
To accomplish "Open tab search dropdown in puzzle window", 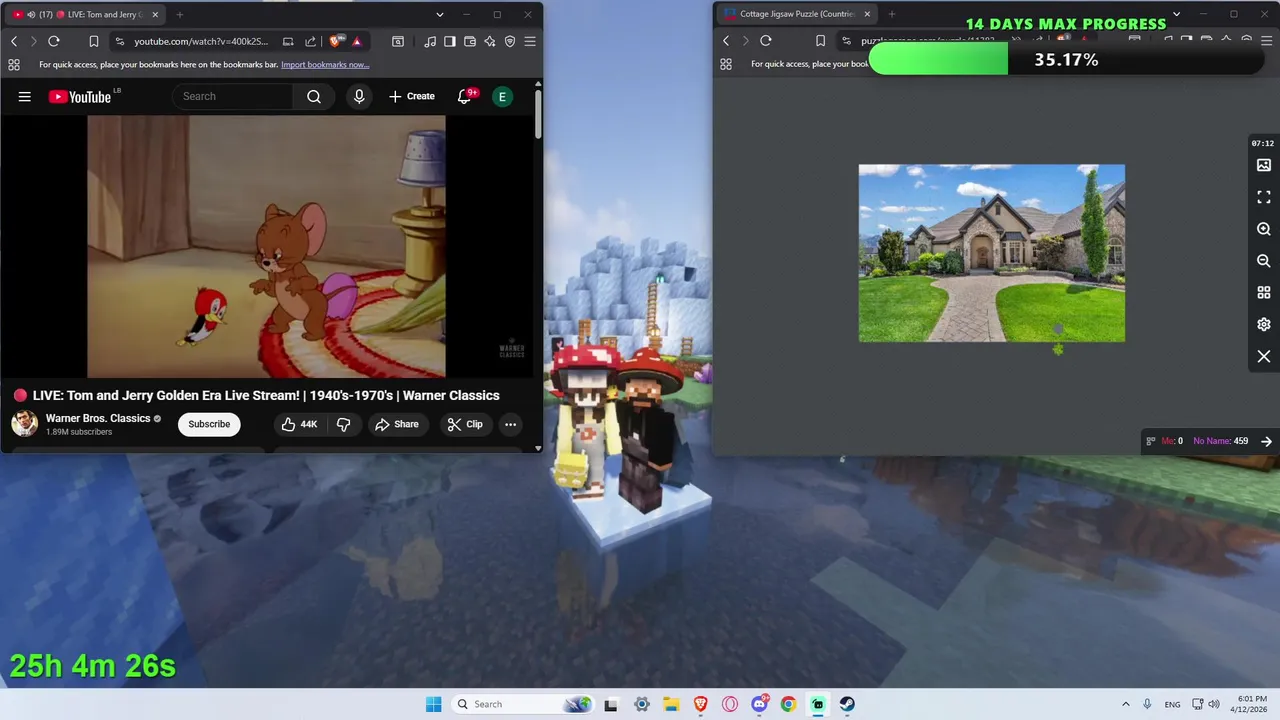I will point(1176,14).
